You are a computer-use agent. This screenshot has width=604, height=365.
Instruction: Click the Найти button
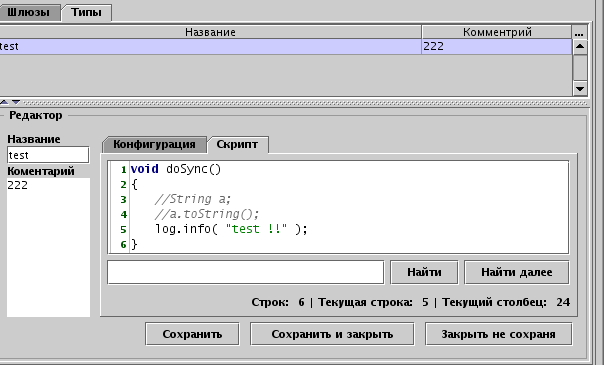tap(424, 273)
